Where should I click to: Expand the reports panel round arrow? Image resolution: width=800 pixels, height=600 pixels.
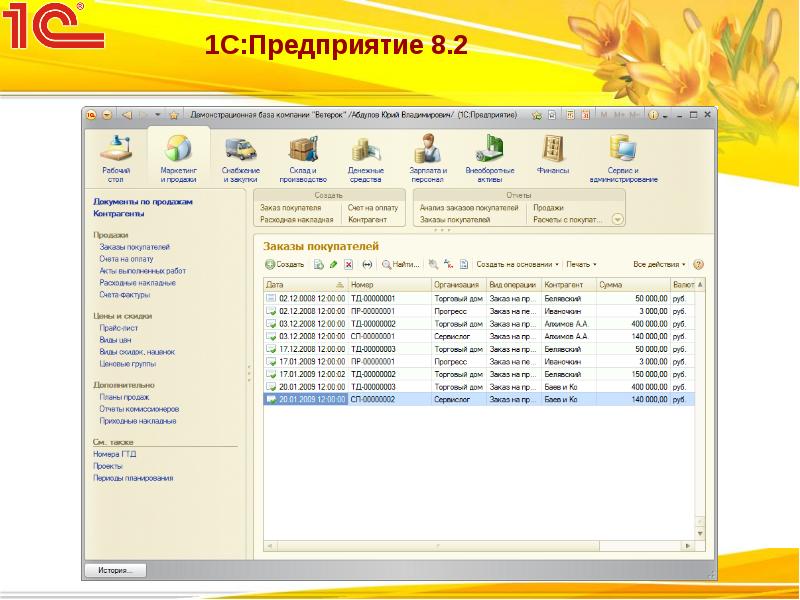click(618, 218)
